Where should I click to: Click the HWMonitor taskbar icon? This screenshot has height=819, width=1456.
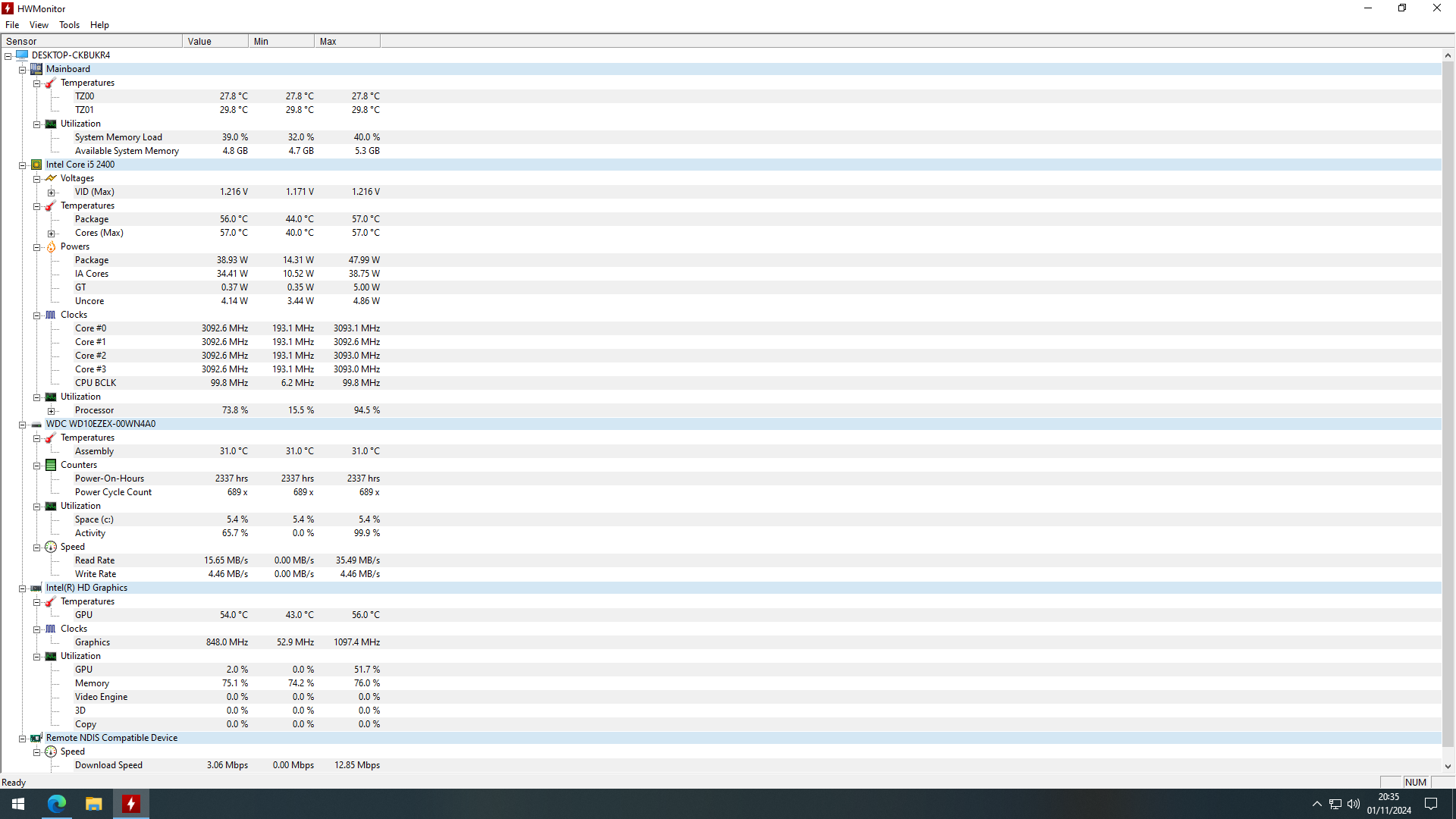[131, 804]
